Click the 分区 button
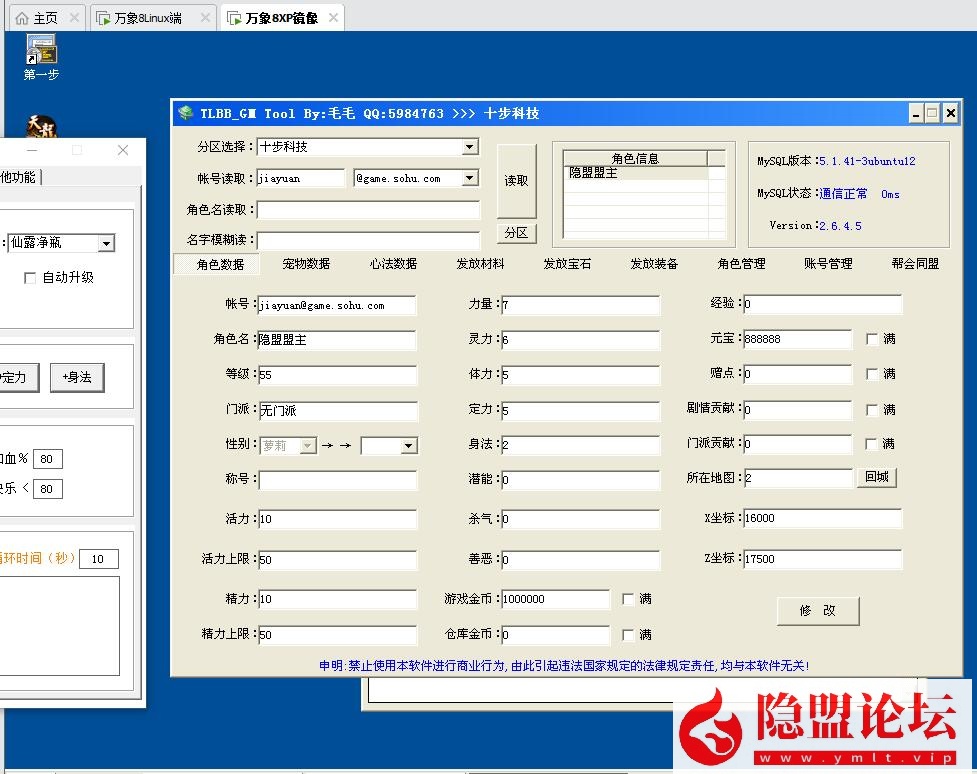Viewport: 977px width, 774px height. coord(516,233)
